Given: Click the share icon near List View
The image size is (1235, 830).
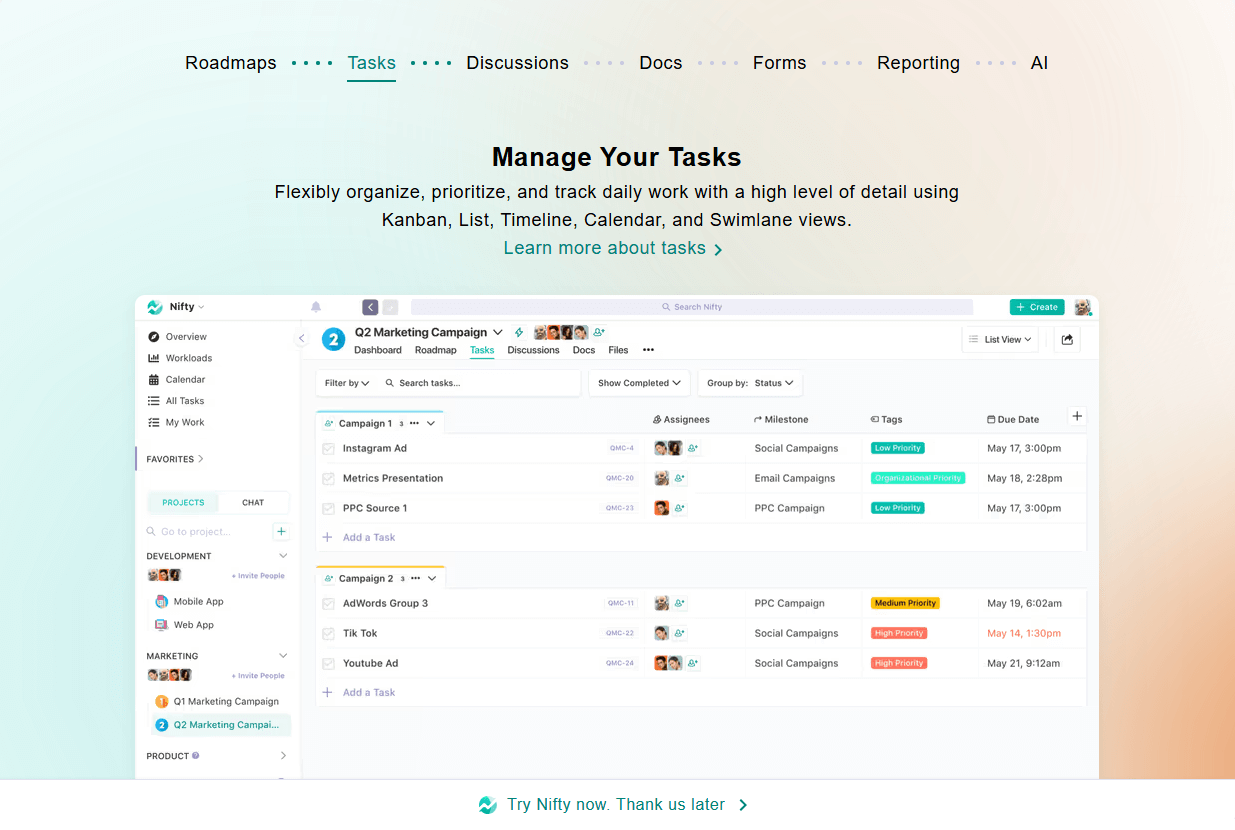Looking at the screenshot, I should point(1066,339).
